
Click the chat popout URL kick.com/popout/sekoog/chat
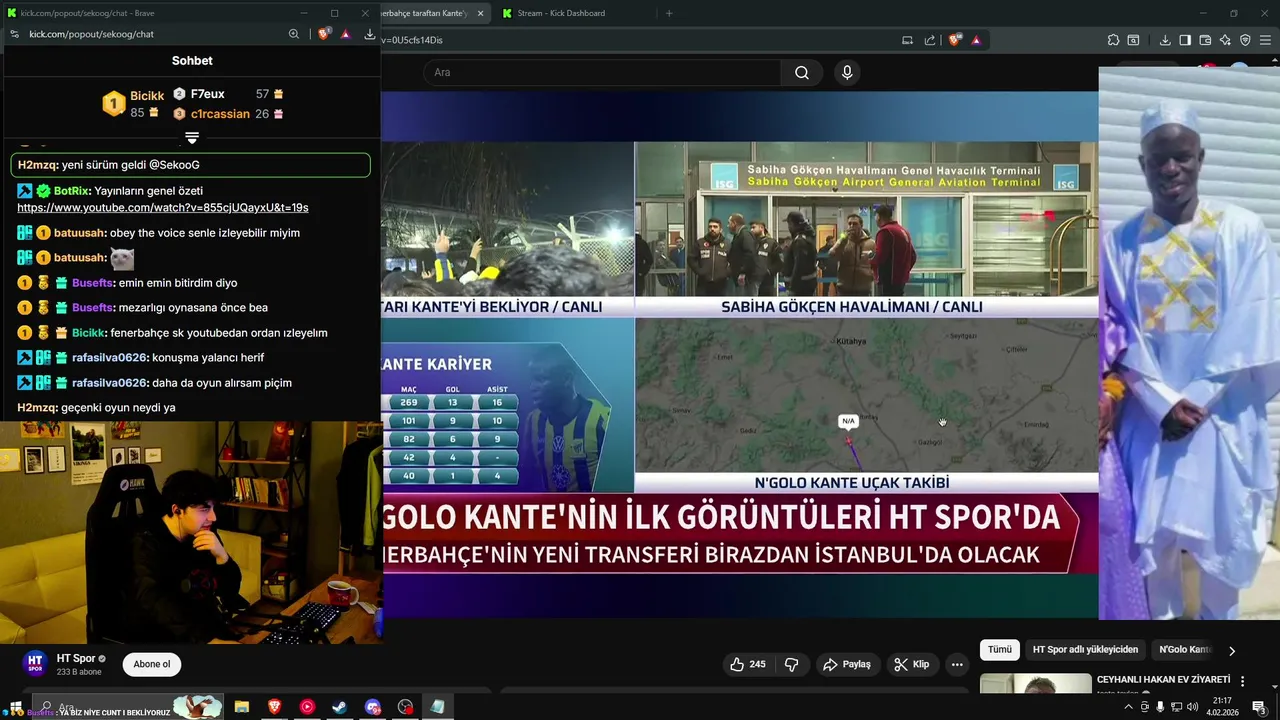point(91,34)
